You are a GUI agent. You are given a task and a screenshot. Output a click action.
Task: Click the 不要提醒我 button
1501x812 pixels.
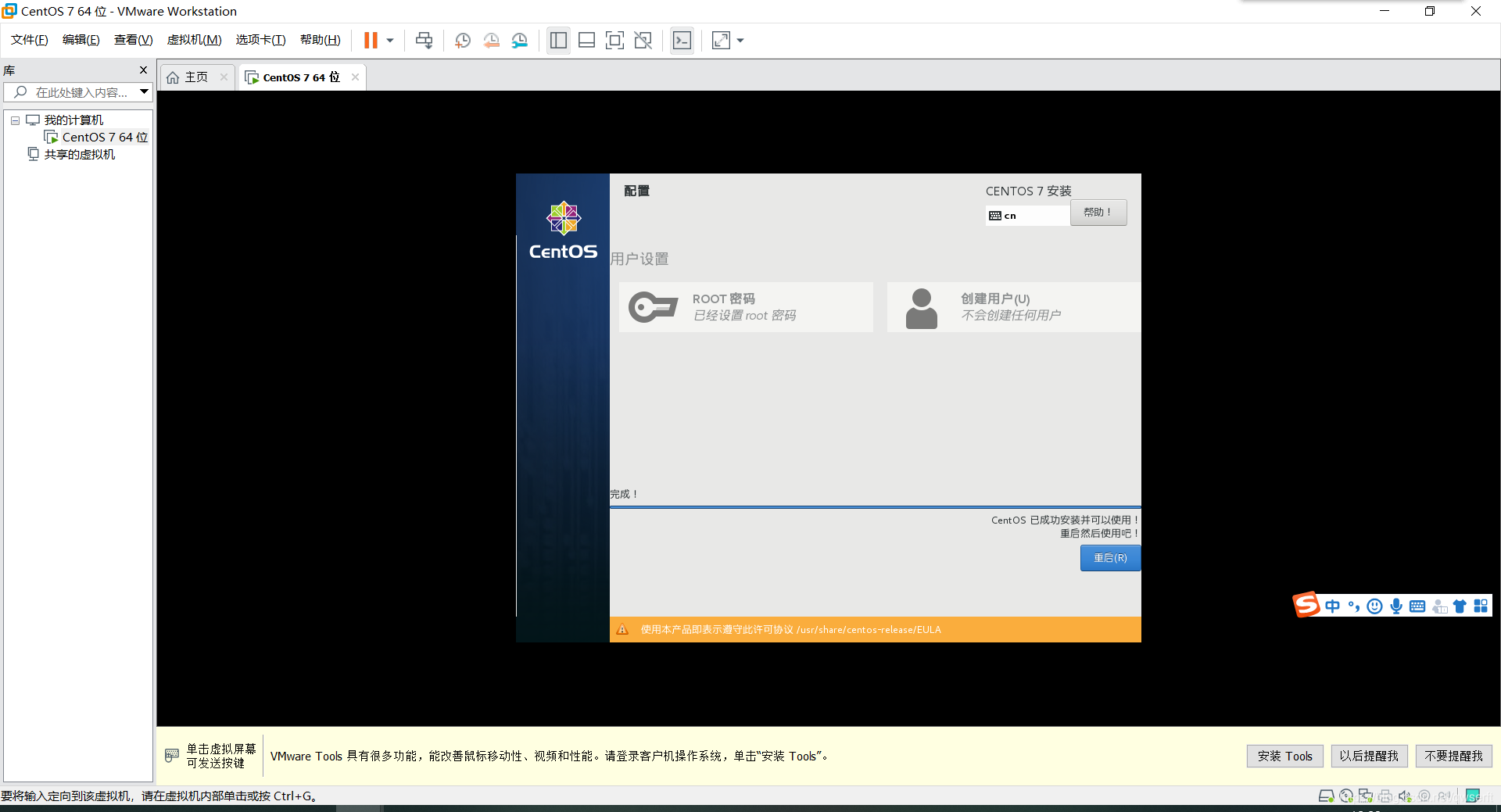tap(1453, 756)
